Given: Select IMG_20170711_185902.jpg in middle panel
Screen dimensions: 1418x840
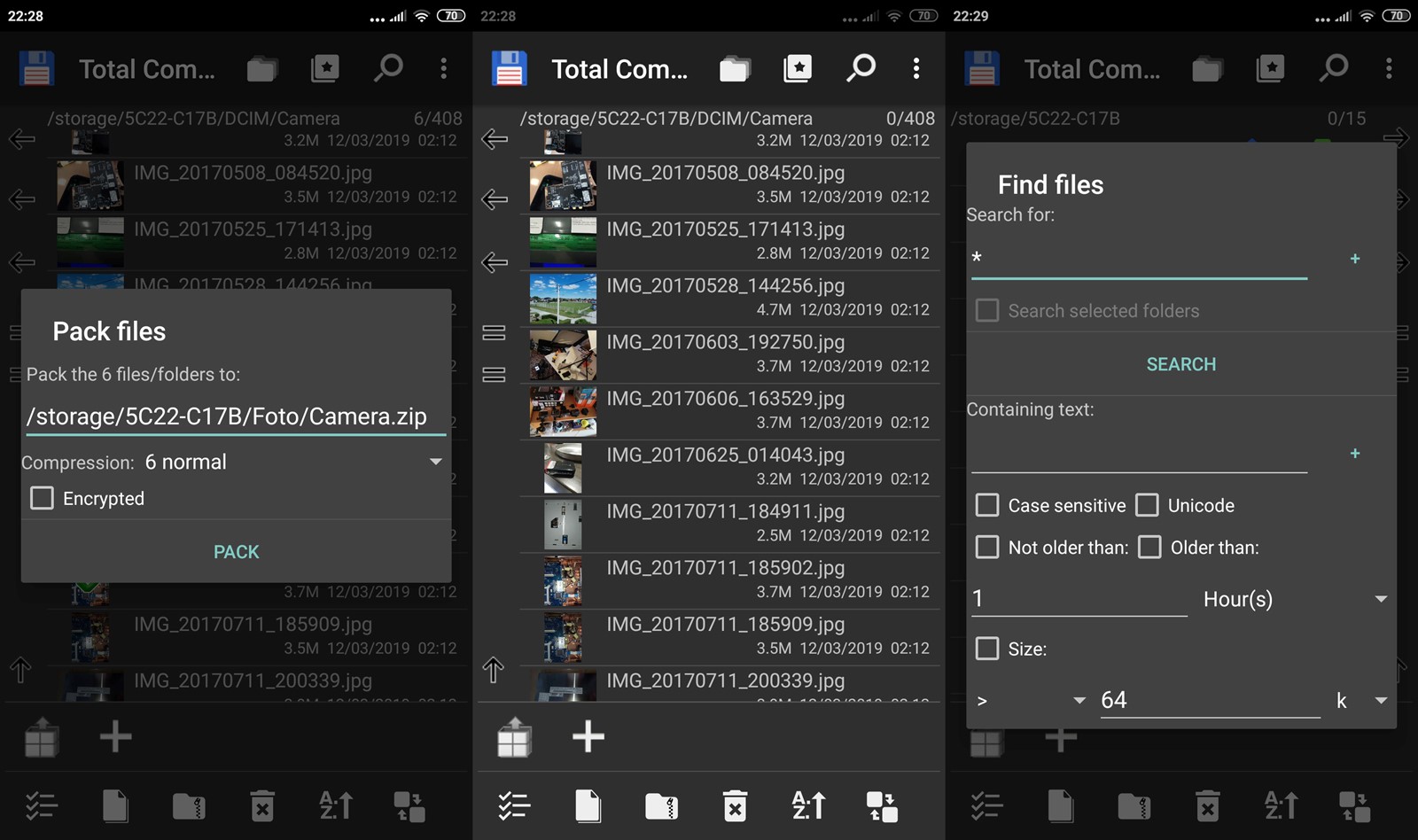Looking at the screenshot, I should tap(729, 580).
